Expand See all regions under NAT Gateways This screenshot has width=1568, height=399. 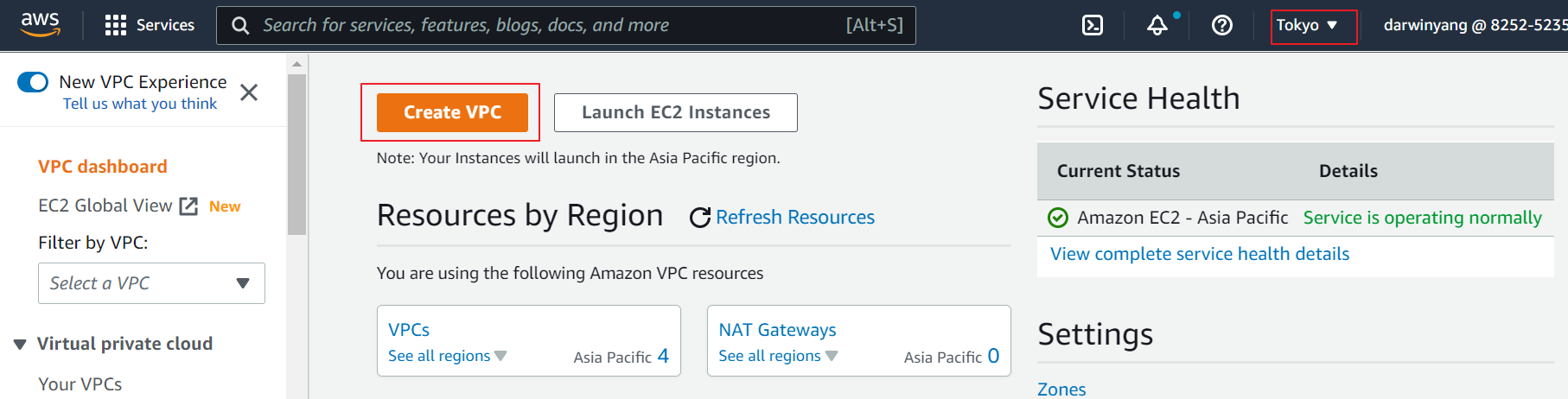(777, 356)
